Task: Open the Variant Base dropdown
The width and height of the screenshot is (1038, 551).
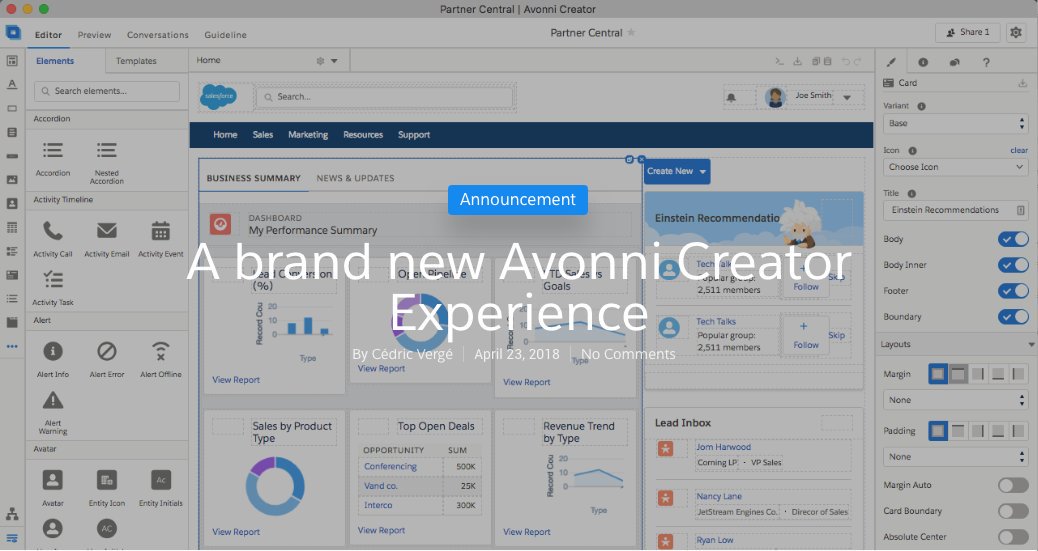Action: tap(955, 124)
